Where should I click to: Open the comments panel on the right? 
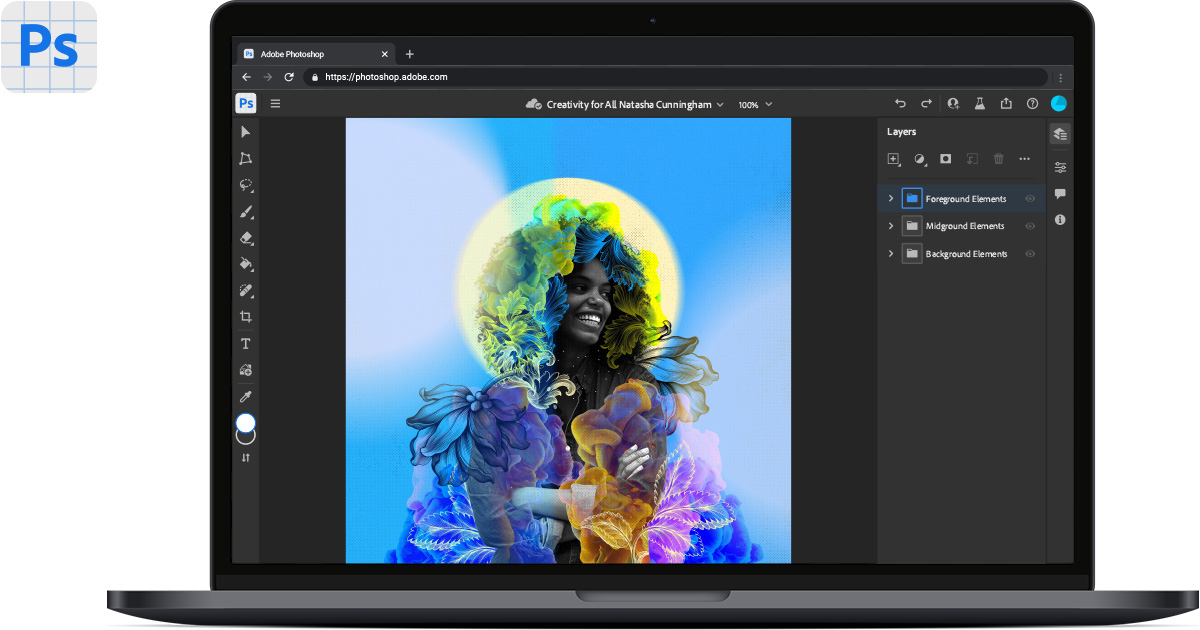tap(1059, 194)
